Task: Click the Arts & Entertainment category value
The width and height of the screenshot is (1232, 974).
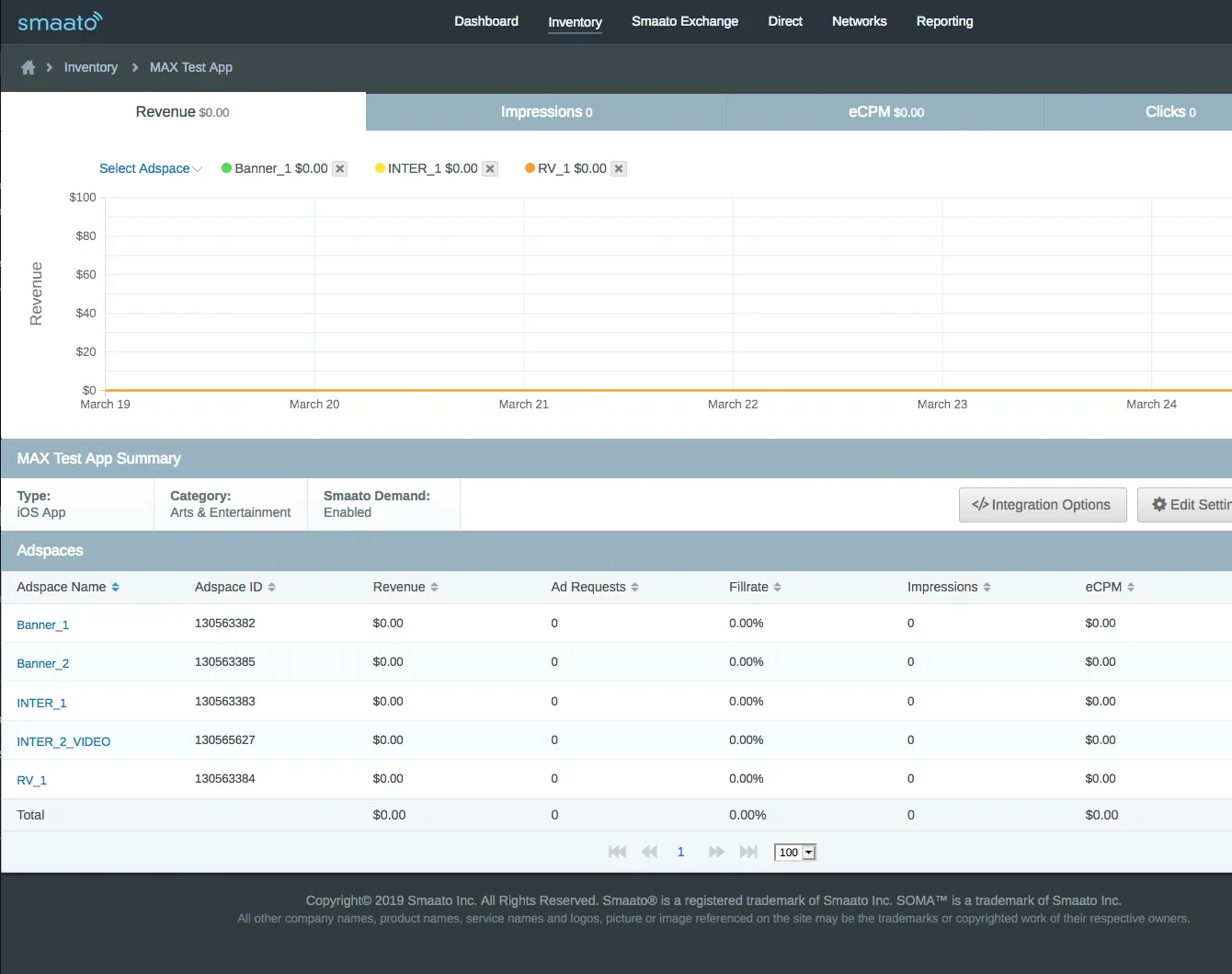Action: pyautogui.click(x=230, y=512)
